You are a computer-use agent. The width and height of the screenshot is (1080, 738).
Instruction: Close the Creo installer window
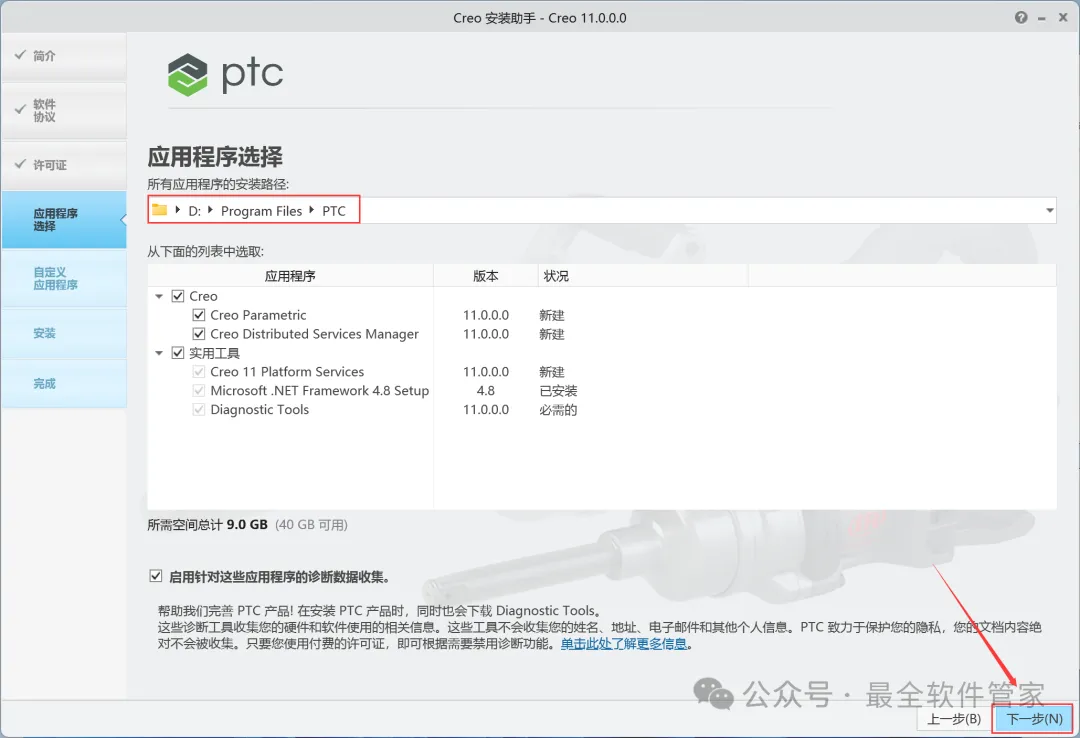(x=1063, y=18)
